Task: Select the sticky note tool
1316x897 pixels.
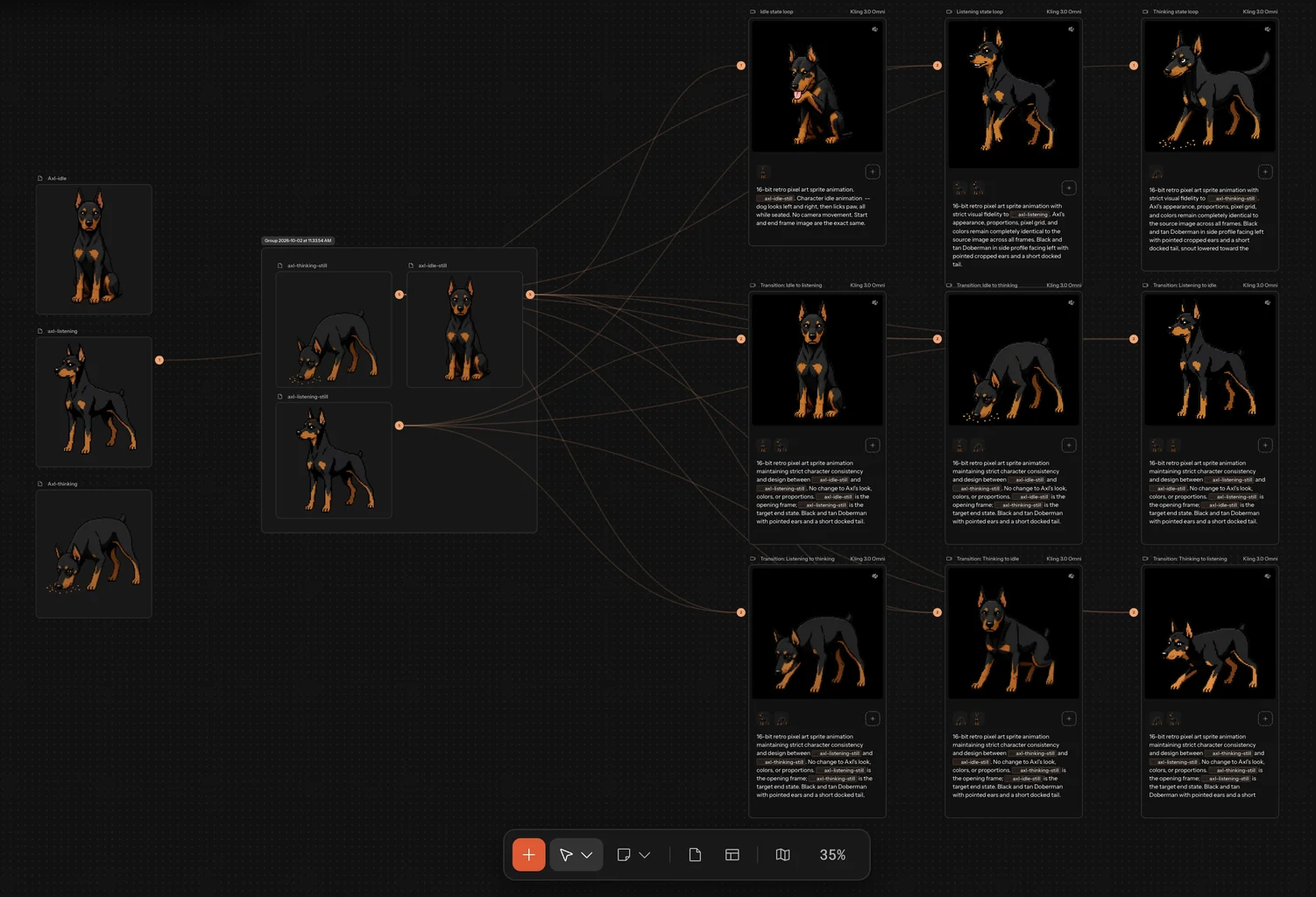Action: (x=624, y=855)
